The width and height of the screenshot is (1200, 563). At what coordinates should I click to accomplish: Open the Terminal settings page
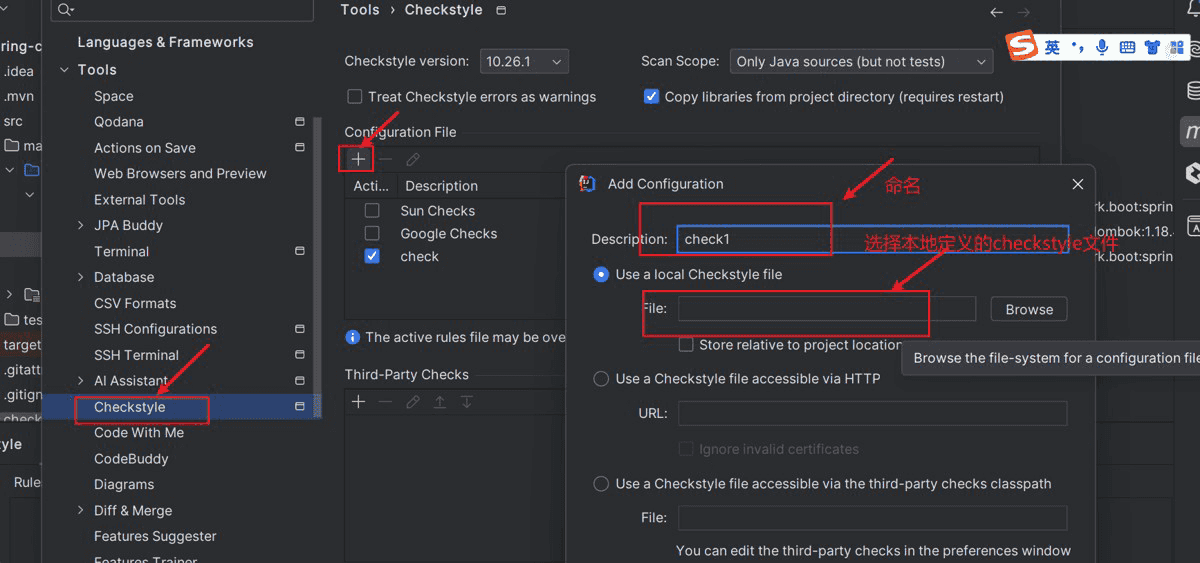(x=121, y=252)
